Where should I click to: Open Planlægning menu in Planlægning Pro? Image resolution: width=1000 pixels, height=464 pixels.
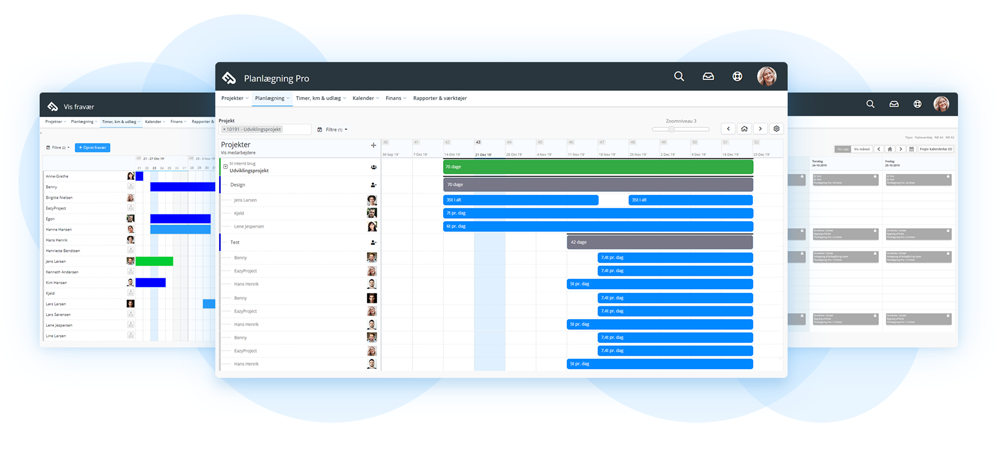pyautogui.click(x=272, y=98)
